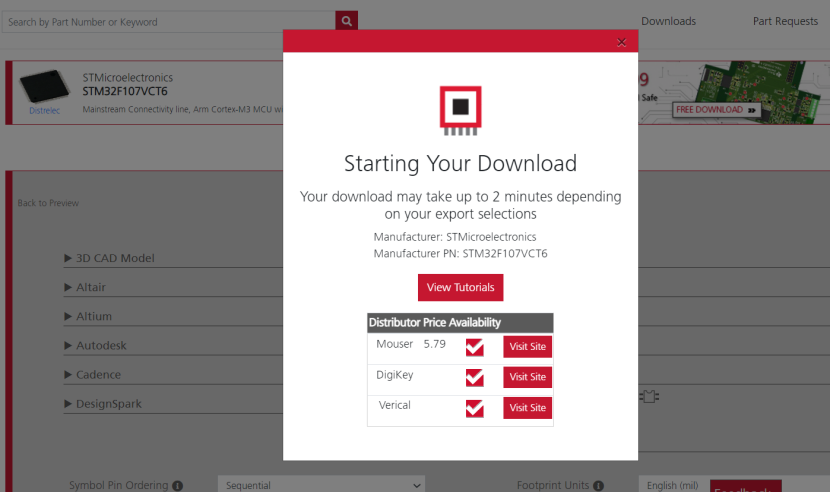This screenshot has width=831, height=492.
Task: Visit the DigiKey site
Action: [x=528, y=377]
